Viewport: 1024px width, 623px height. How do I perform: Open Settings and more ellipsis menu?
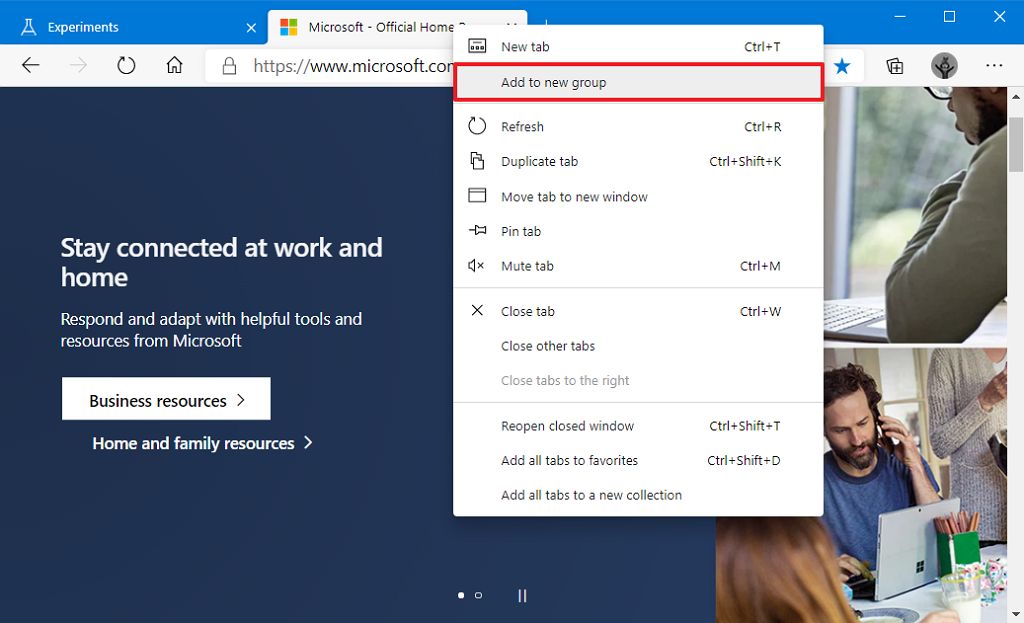point(994,66)
